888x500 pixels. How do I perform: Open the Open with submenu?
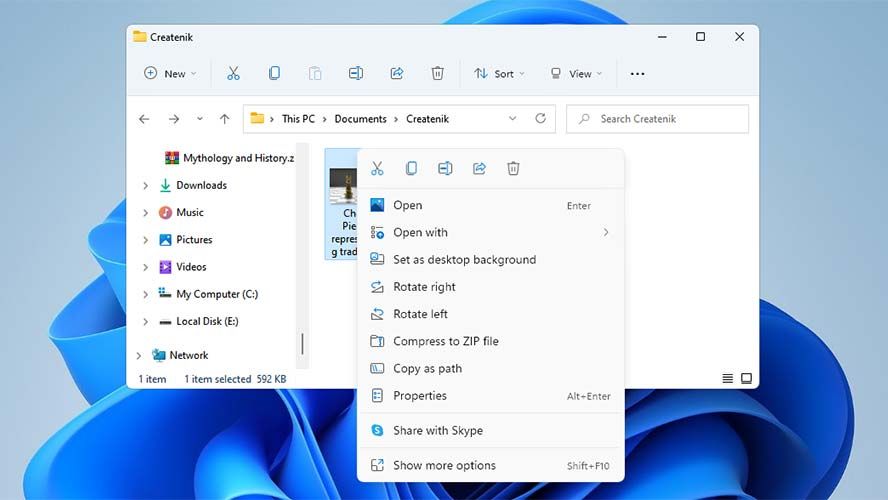(490, 232)
